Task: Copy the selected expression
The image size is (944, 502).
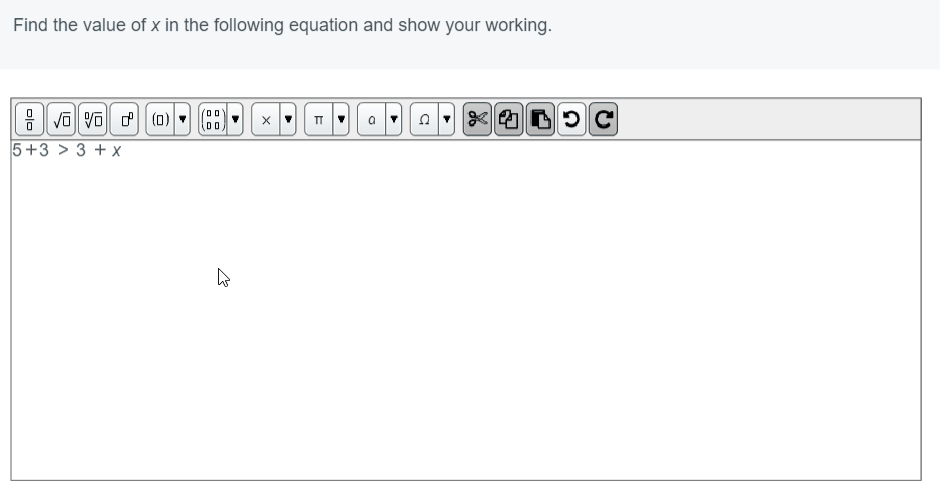Action: pos(509,119)
